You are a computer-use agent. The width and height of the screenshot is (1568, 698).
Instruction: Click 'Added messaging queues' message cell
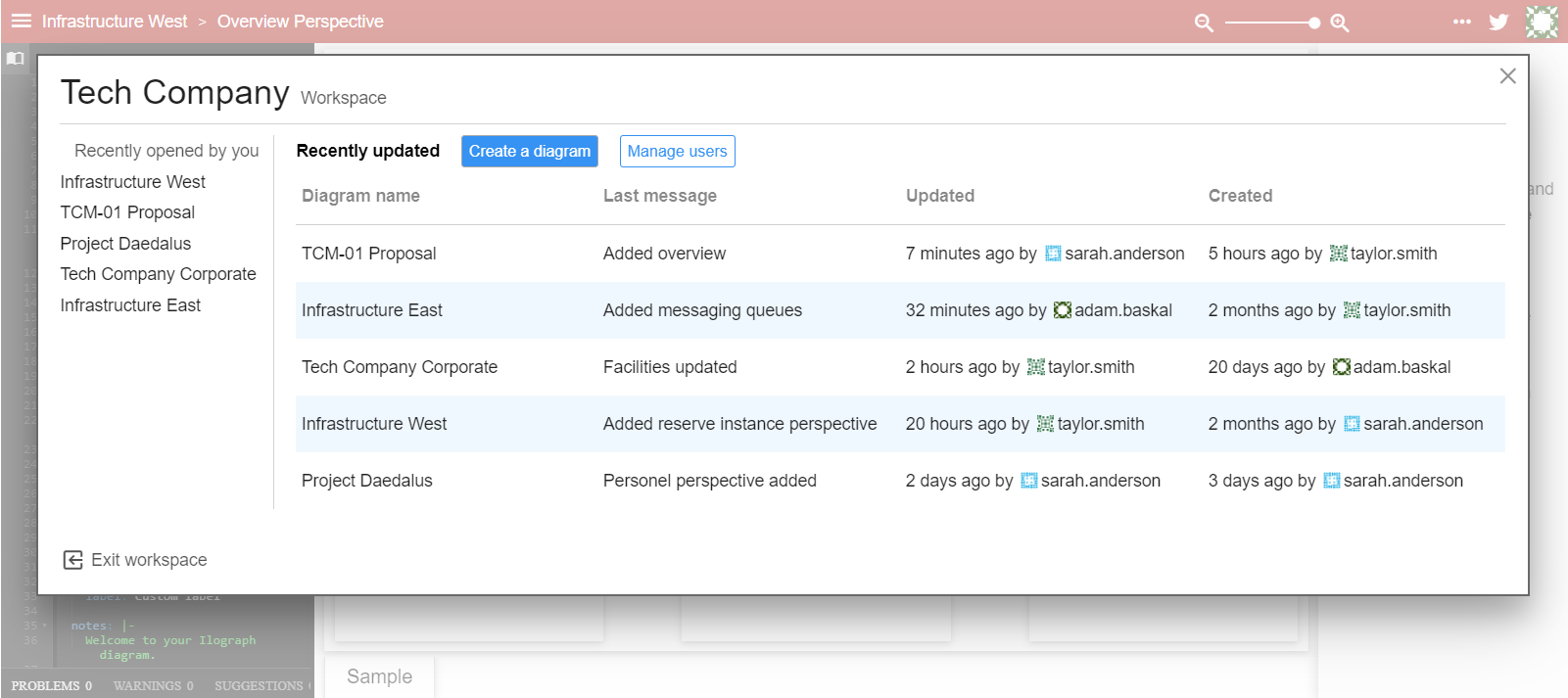[x=702, y=310]
